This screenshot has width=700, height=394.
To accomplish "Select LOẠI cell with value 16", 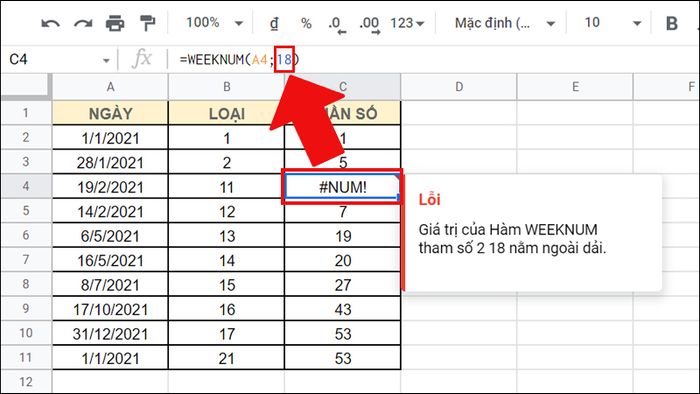I will tap(226, 309).
